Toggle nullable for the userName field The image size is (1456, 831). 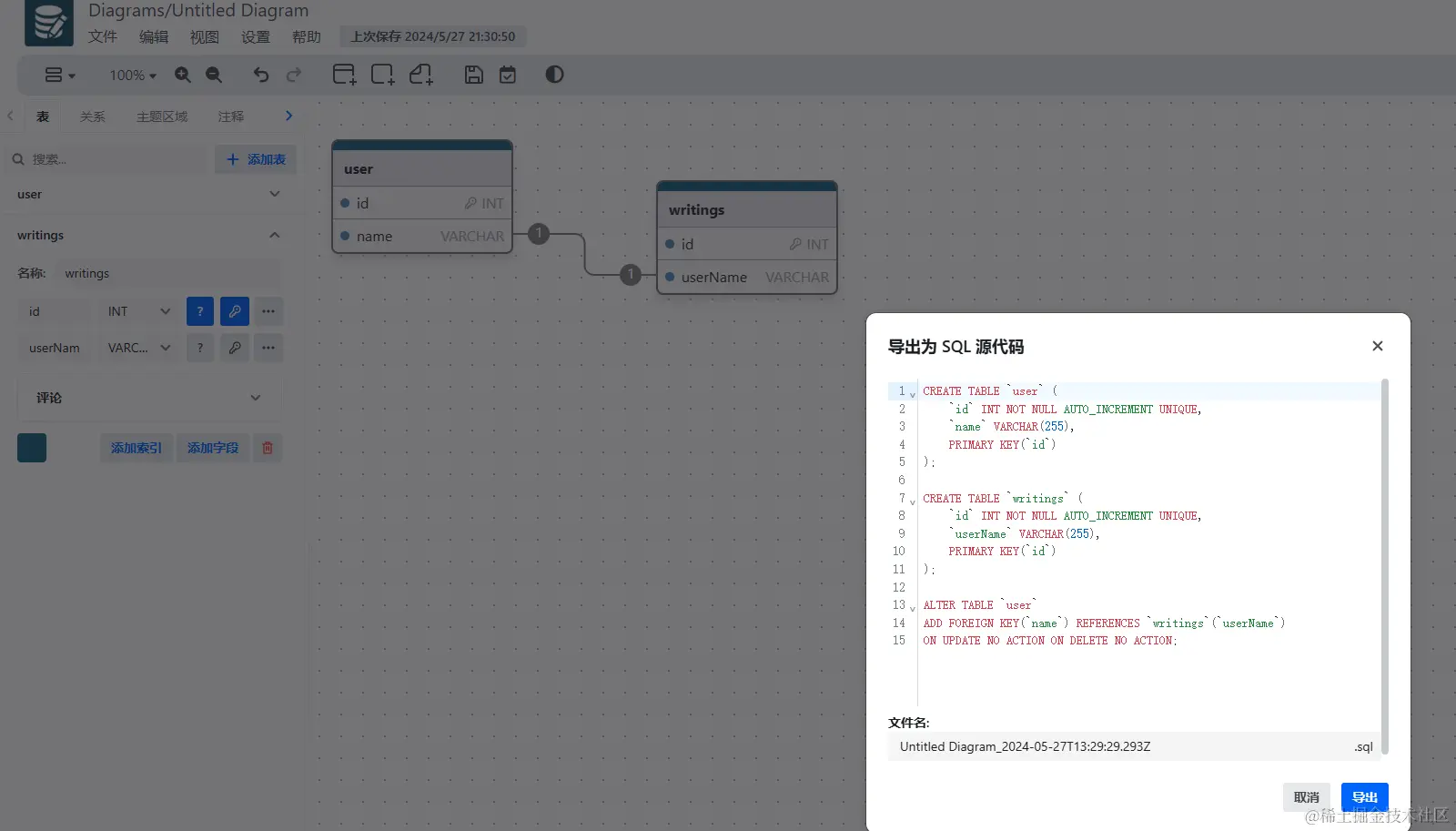[200, 348]
